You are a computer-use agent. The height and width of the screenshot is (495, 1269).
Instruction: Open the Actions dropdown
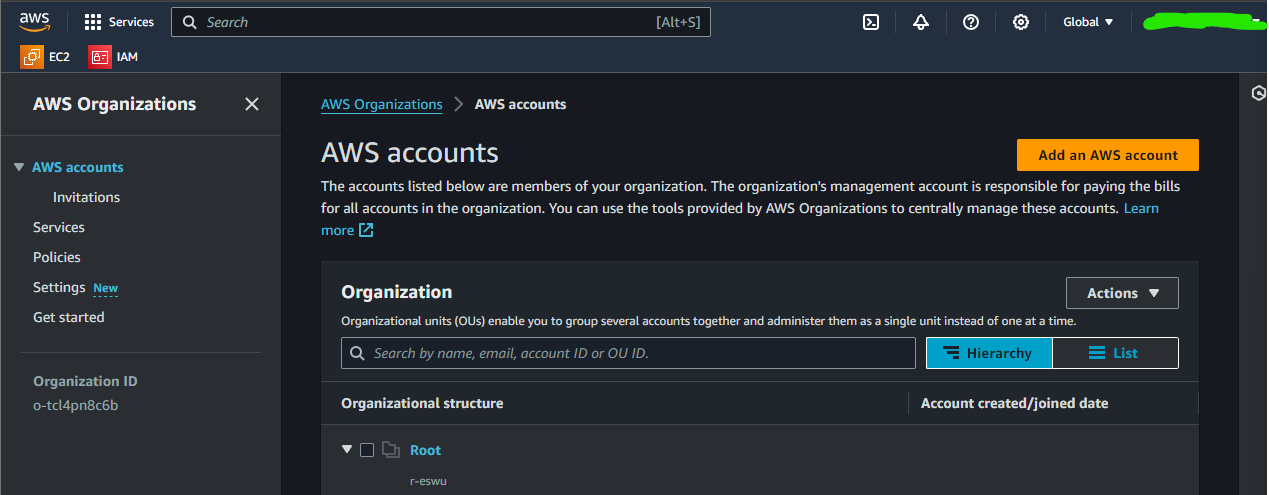(x=1123, y=293)
